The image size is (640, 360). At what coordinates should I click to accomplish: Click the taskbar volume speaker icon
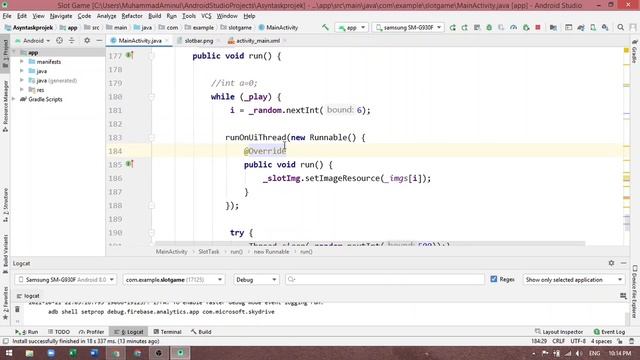coord(578,353)
